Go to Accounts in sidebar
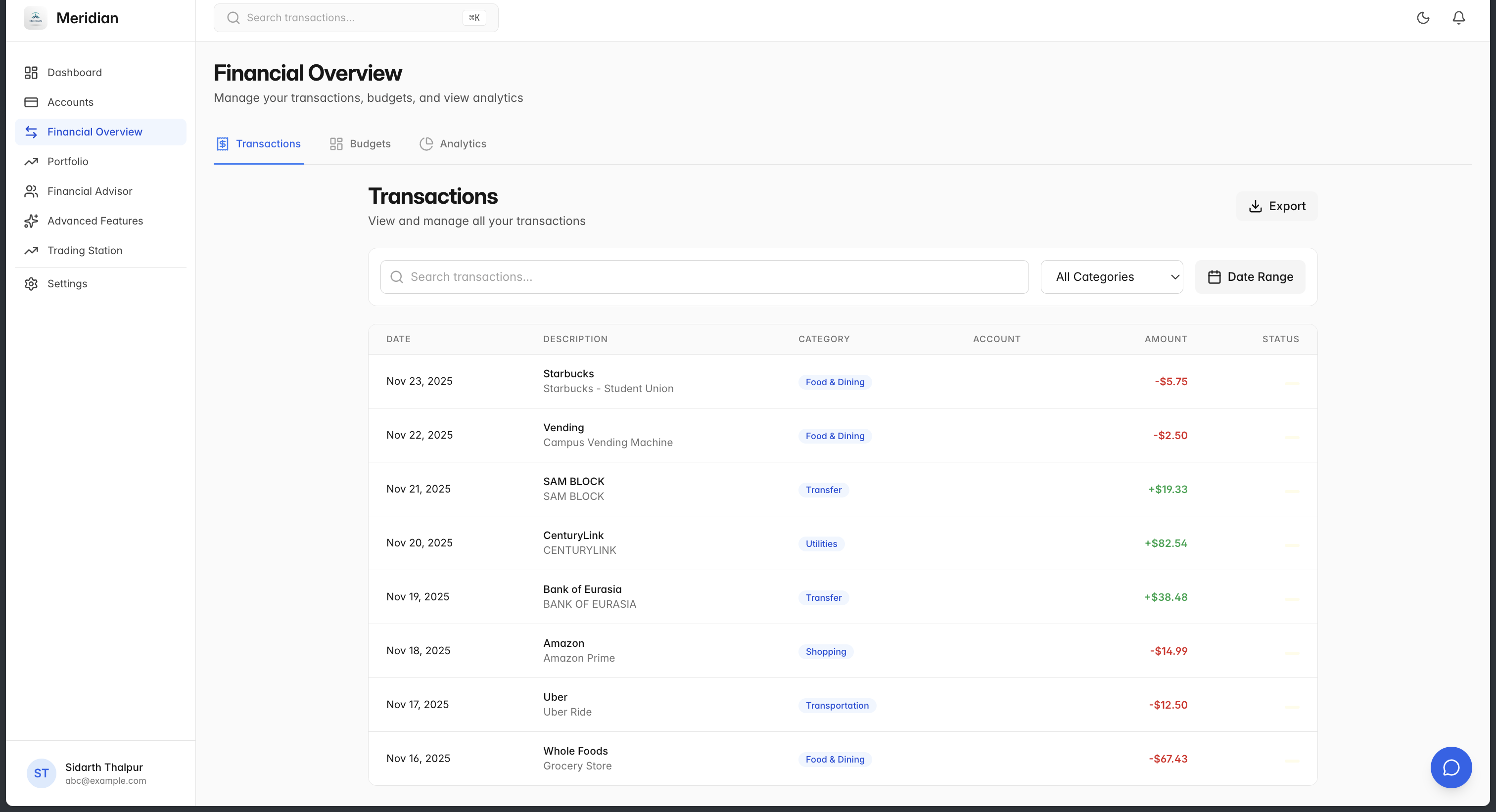 coord(70,102)
